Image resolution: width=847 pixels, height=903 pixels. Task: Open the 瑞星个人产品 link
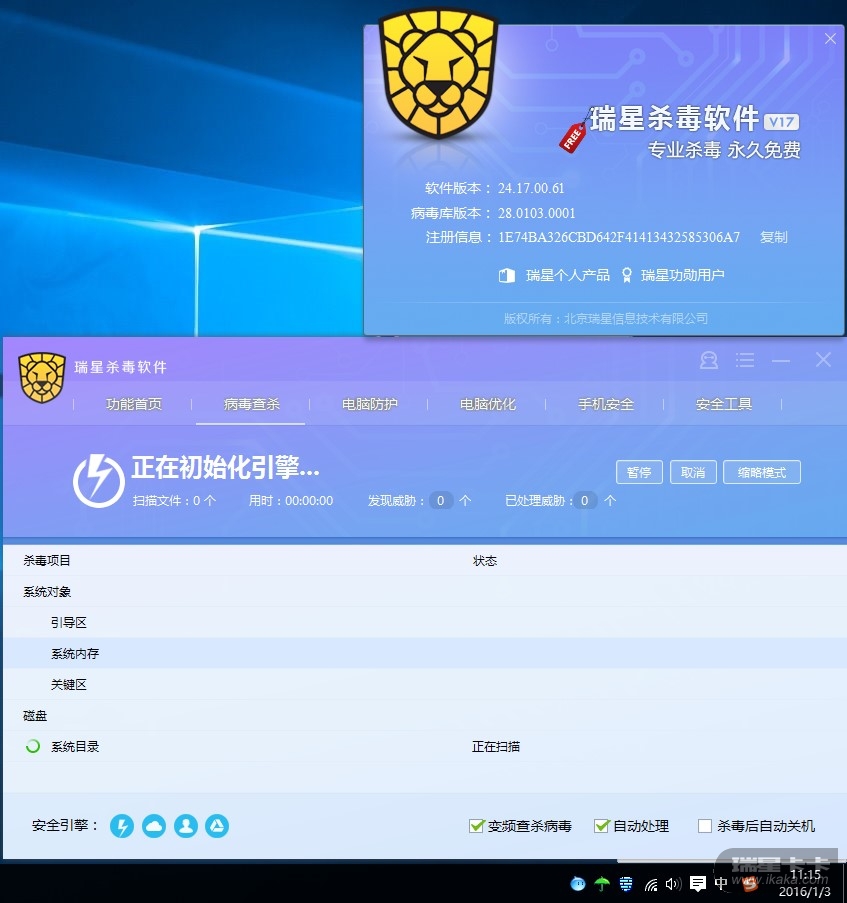click(568, 275)
